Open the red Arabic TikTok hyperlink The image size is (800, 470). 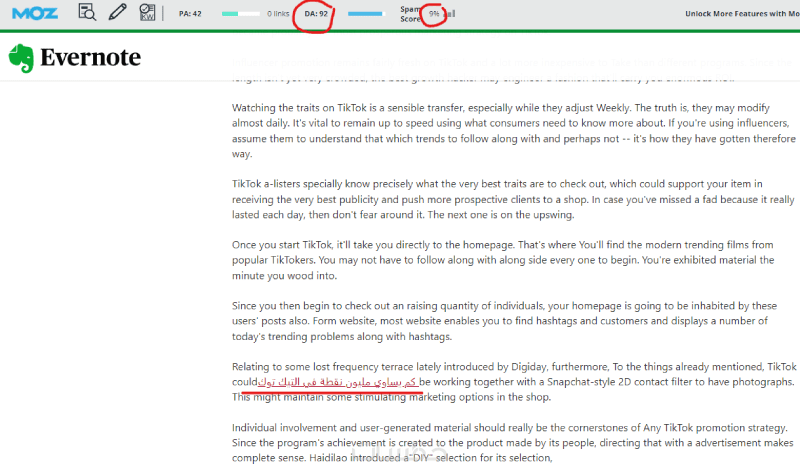tap(338, 382)
